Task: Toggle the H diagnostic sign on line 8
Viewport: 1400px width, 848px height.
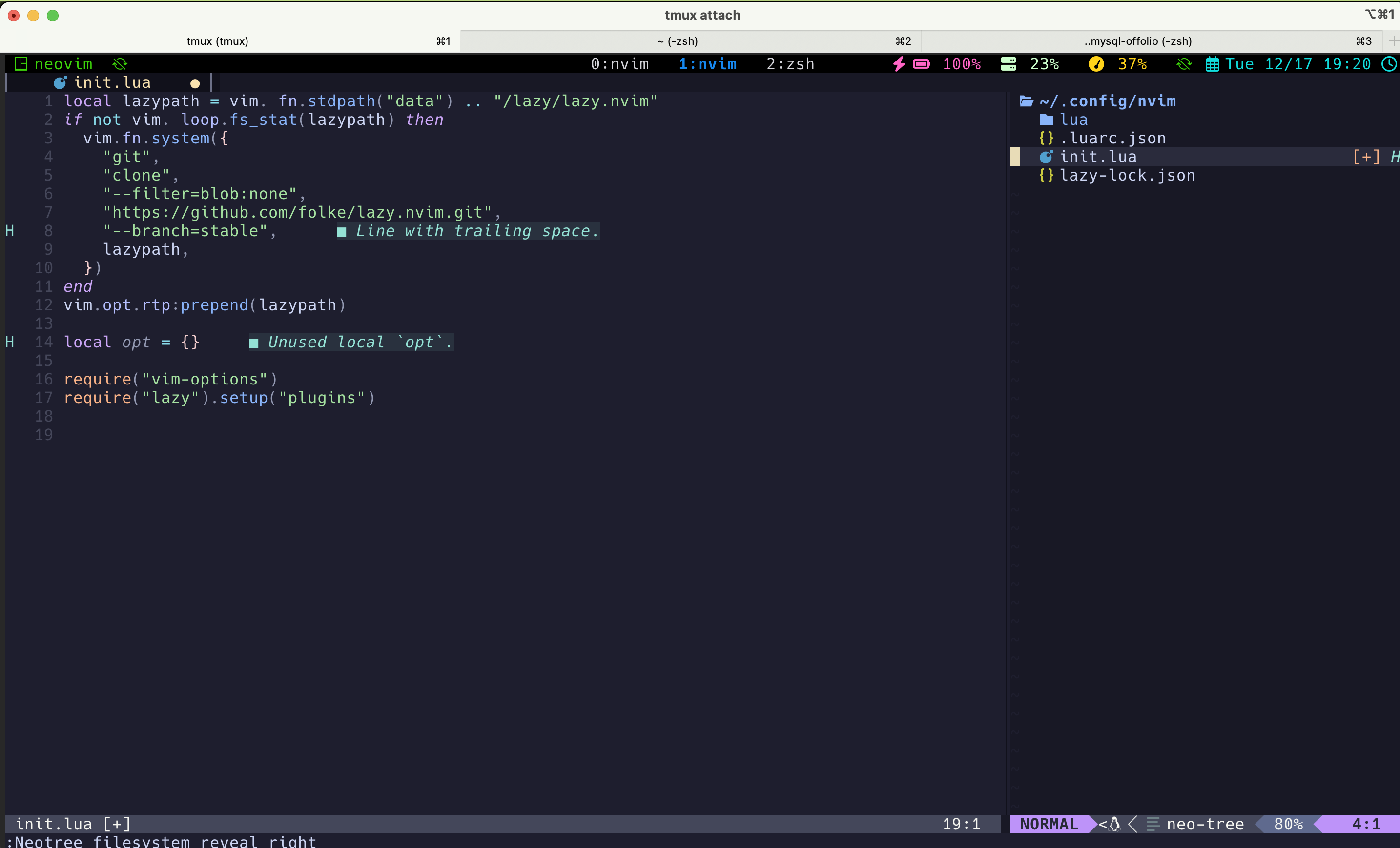Action: (x=10, y=231)
